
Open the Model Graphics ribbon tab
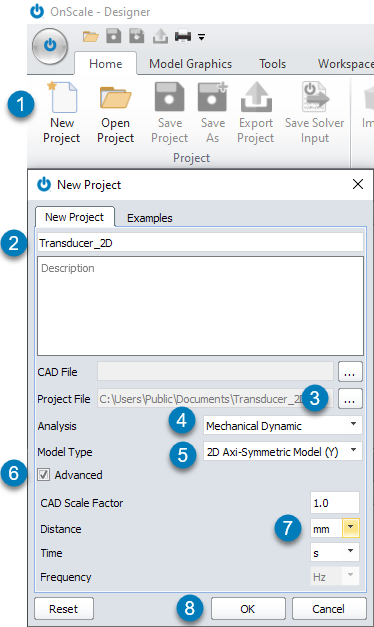(190, 64)
